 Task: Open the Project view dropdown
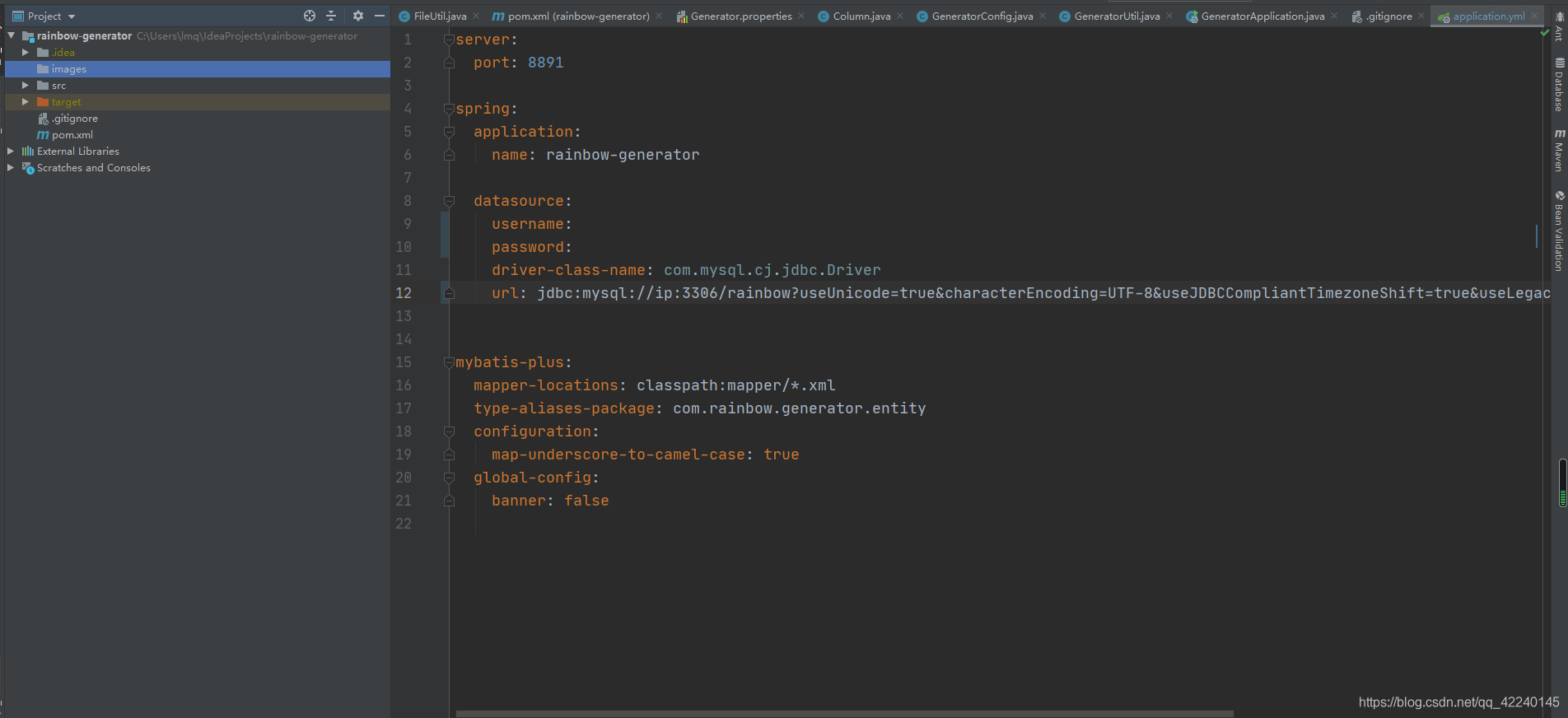[72, 16]
